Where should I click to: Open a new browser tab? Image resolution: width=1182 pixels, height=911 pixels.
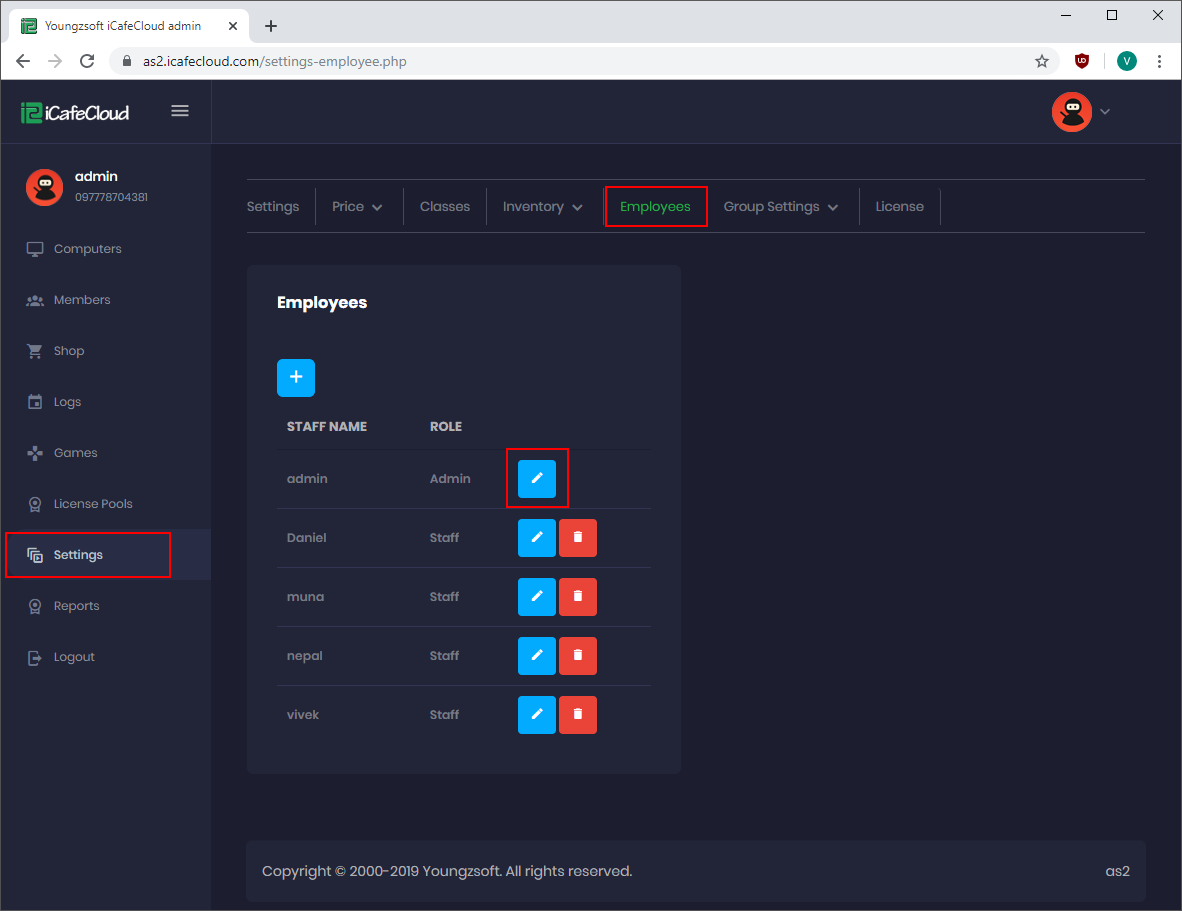tap(271, 26)
